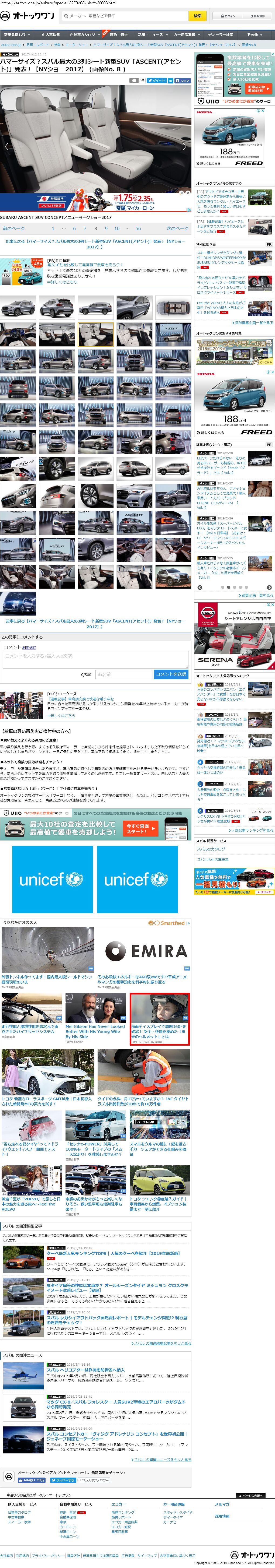275x1568 pixels.
Task: Expand その他 navigation menu
Action: [255, 35]
